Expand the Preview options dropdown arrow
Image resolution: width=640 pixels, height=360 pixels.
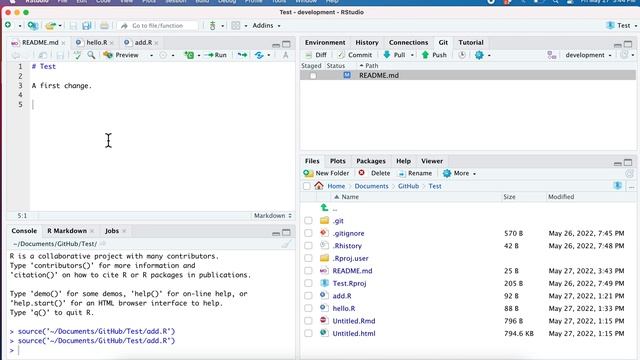[x=151, y=55]
